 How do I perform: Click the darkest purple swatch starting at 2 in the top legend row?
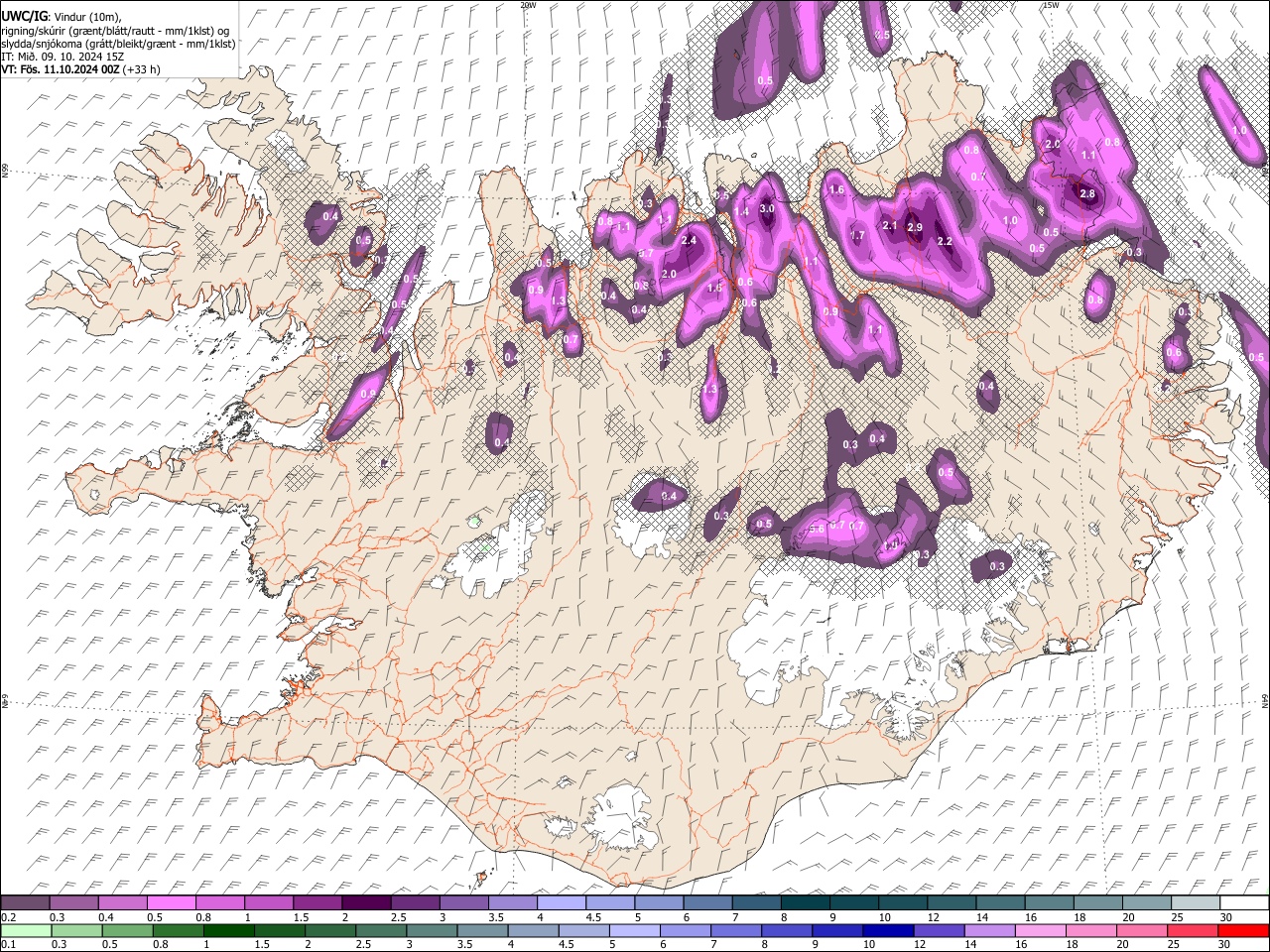click(x=366, y=902)
